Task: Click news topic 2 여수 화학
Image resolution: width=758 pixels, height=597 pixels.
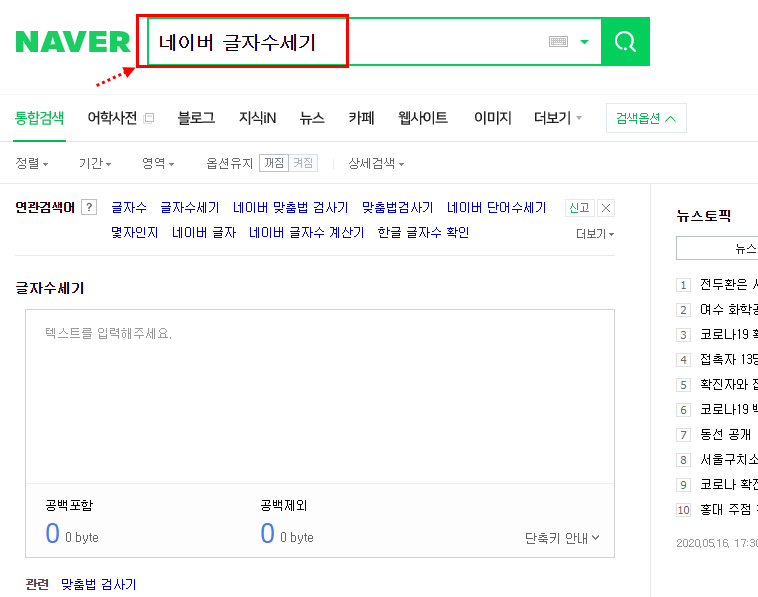Action: point(729,309)
